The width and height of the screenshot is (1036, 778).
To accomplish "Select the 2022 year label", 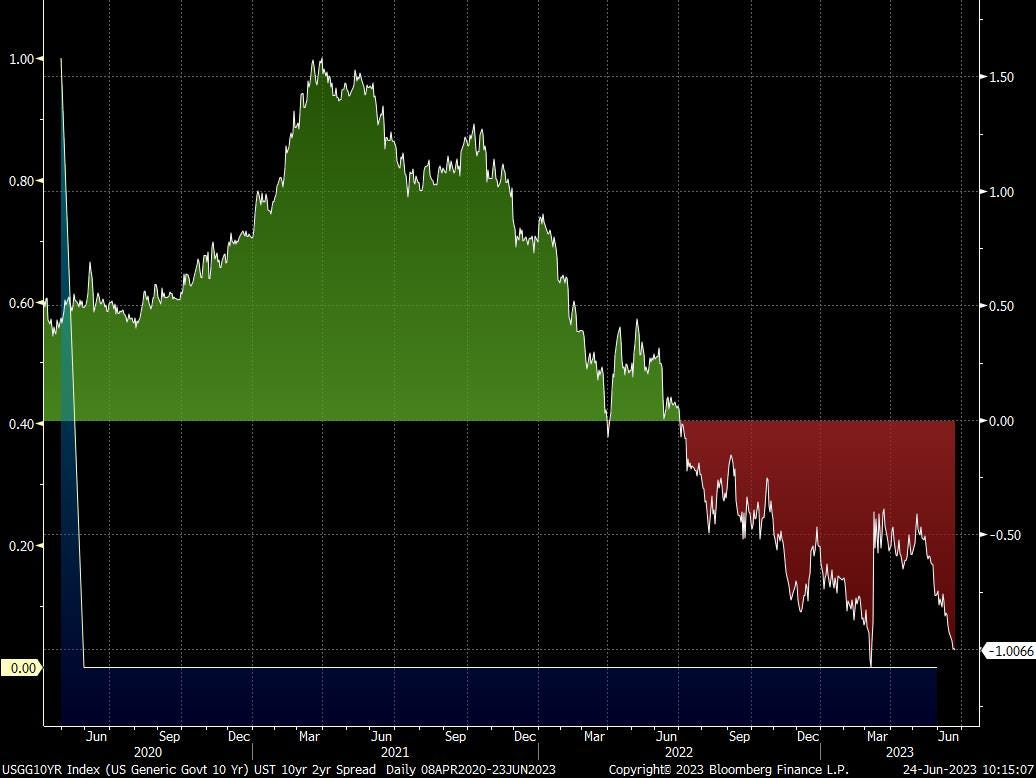I will (x=679, y=752).
